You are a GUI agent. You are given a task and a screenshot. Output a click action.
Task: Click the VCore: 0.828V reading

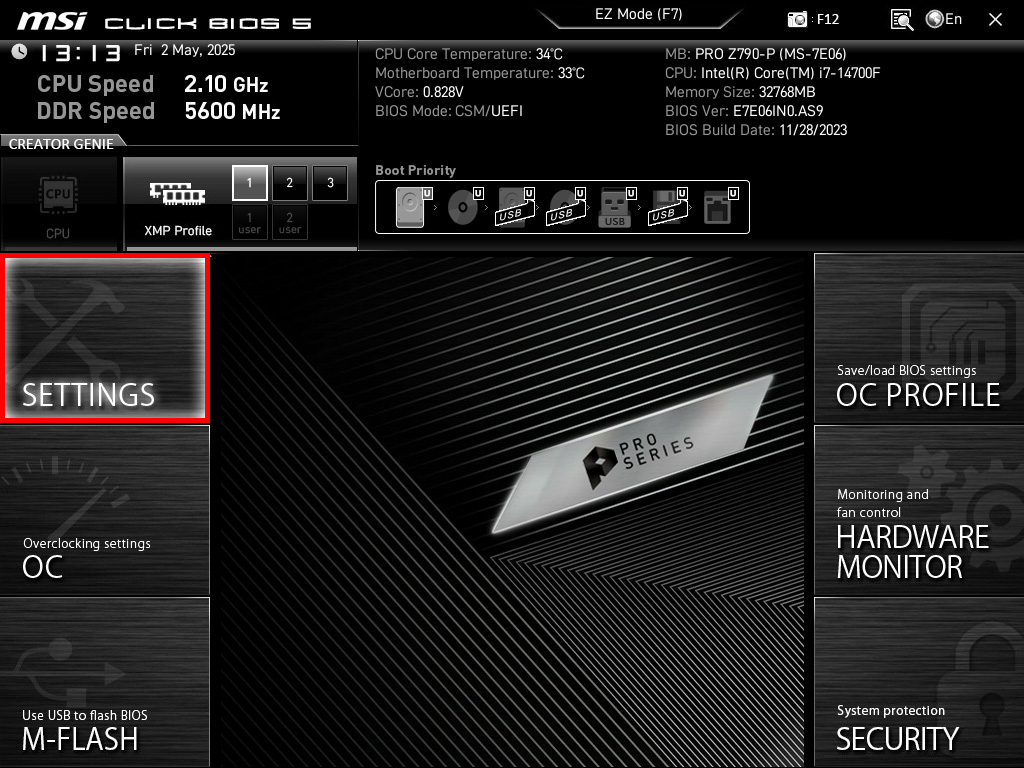pos(419,92)
